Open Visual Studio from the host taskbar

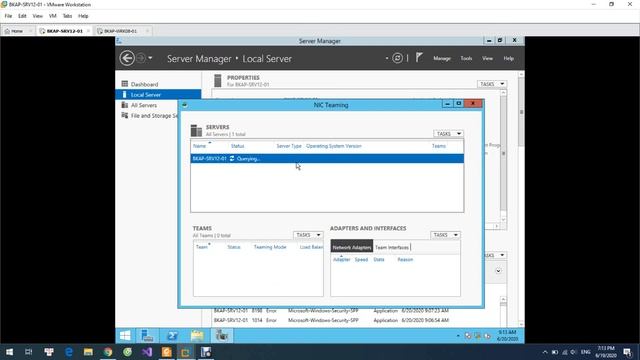(147, 352)
